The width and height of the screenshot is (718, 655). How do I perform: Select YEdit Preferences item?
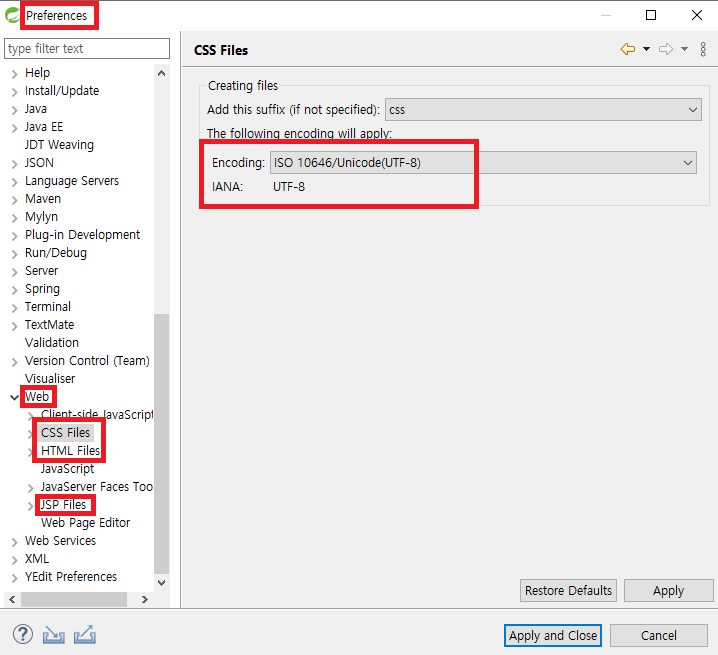click(x=71, y=577)
